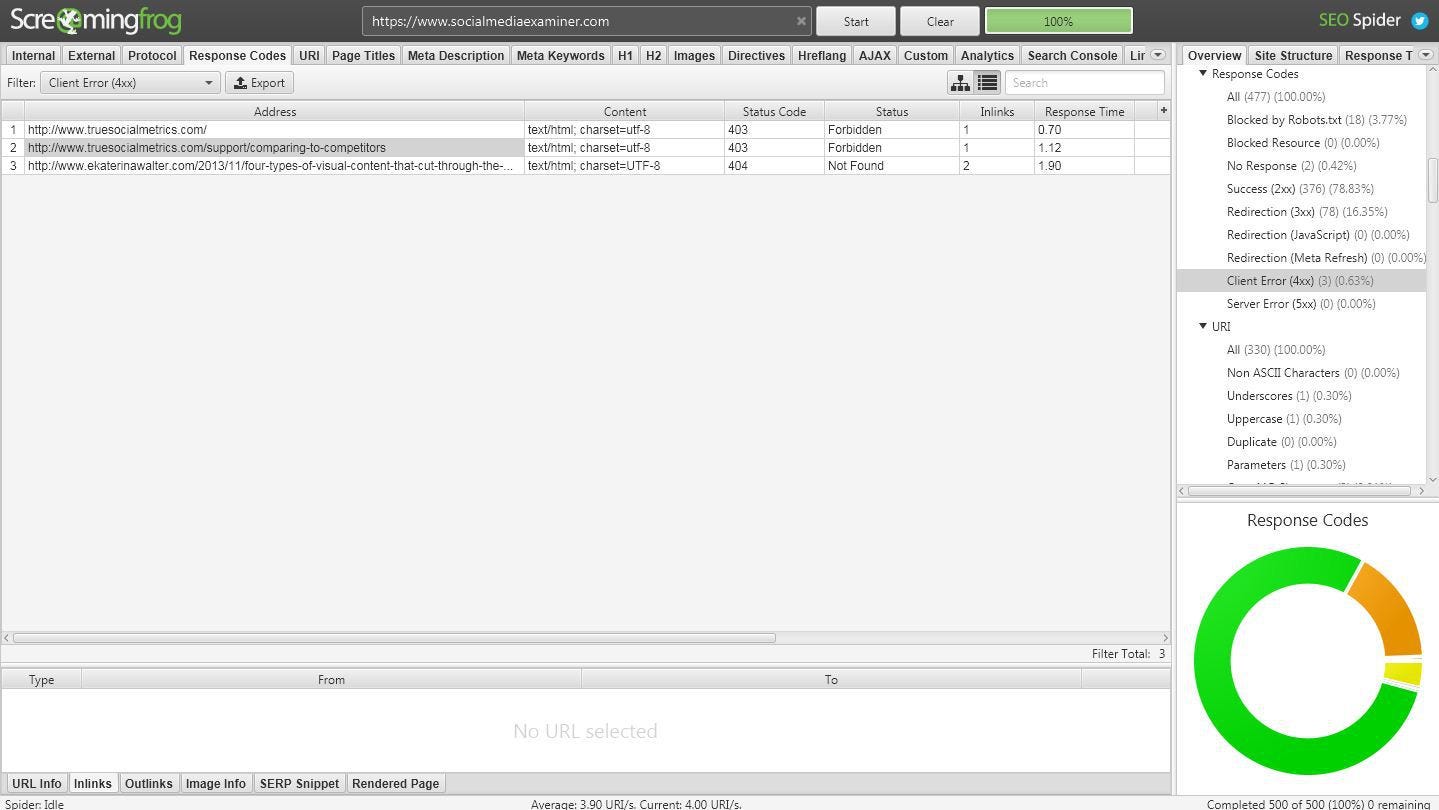Viewport: 1439px width, 810px height.
Task: Focus the URL address input field
Action: [588, 21]
